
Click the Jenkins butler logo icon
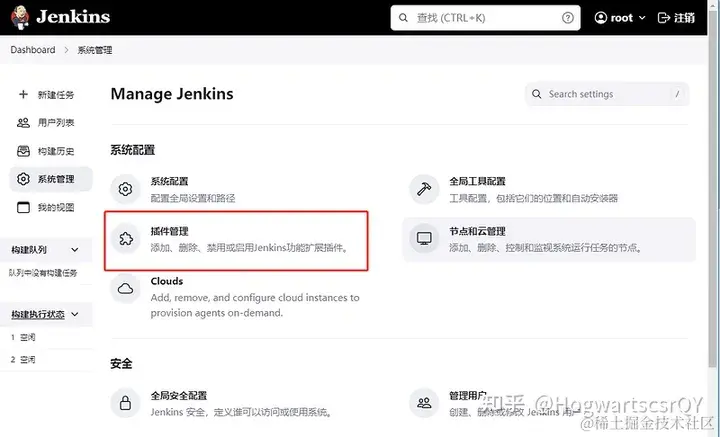[20, 17]
